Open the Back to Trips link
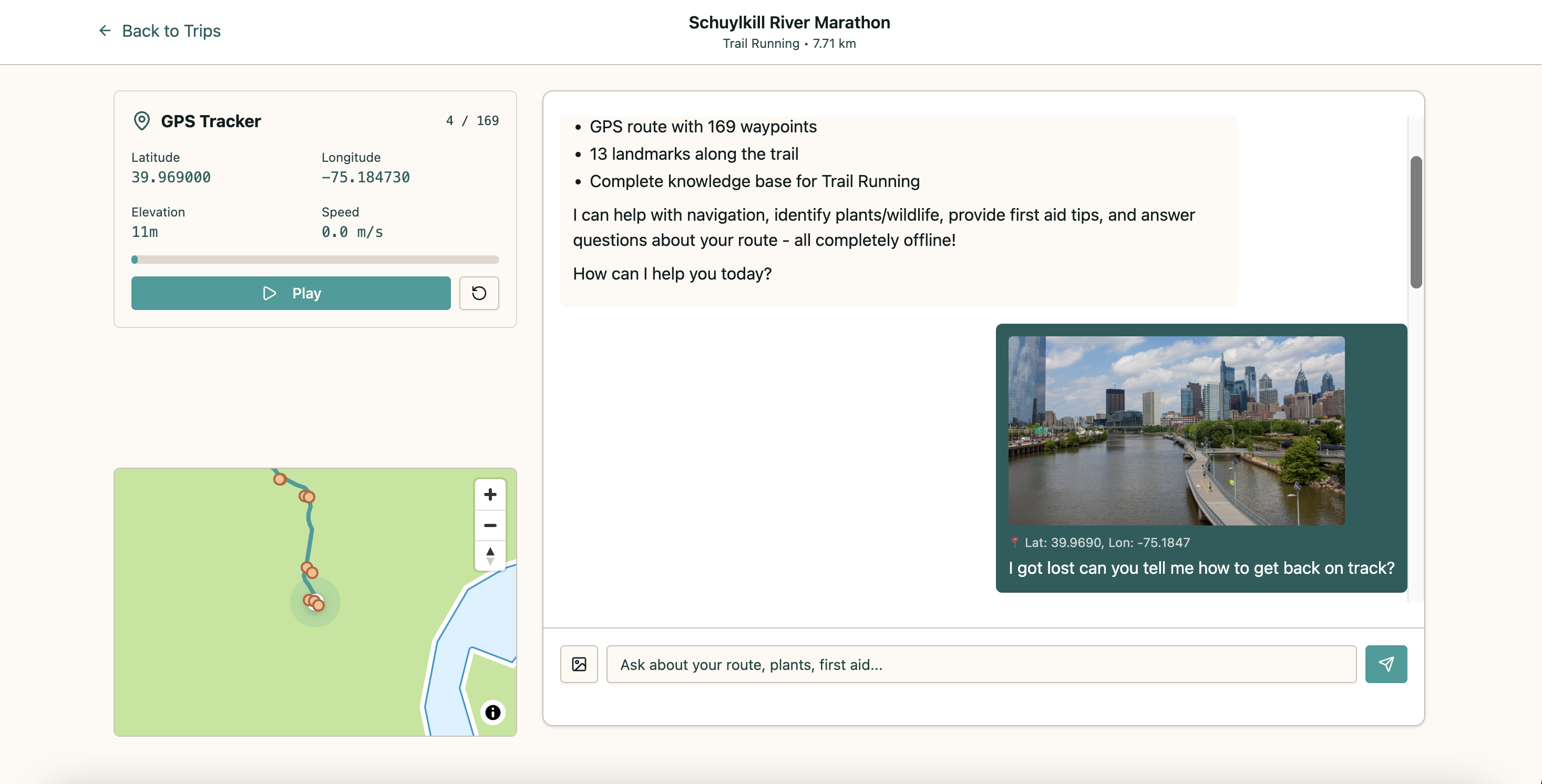1542x784 pixels. 171,30
